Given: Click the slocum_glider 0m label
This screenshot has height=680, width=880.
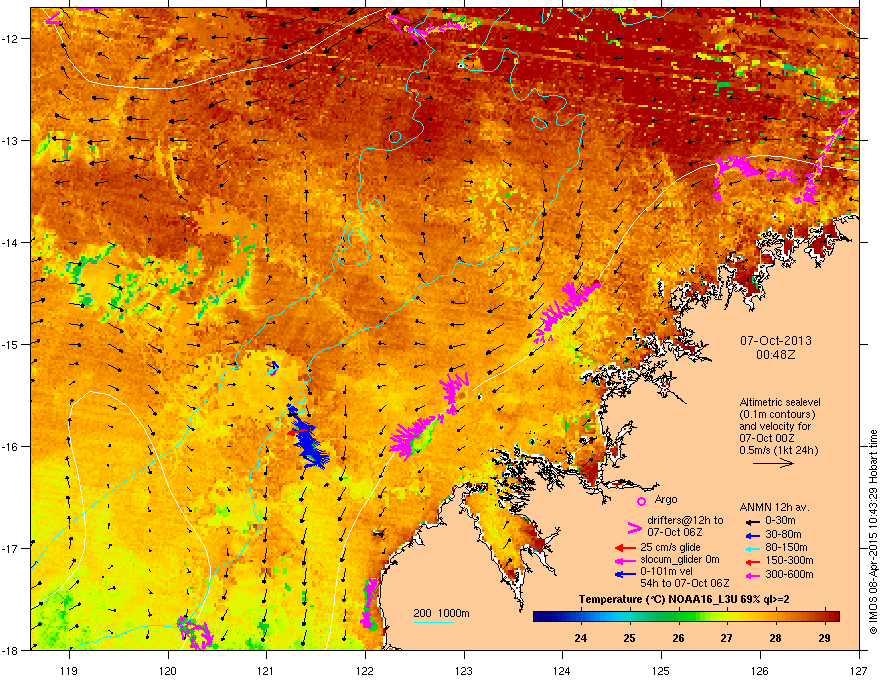Looking at the screenshot, I should coord(680,560).
